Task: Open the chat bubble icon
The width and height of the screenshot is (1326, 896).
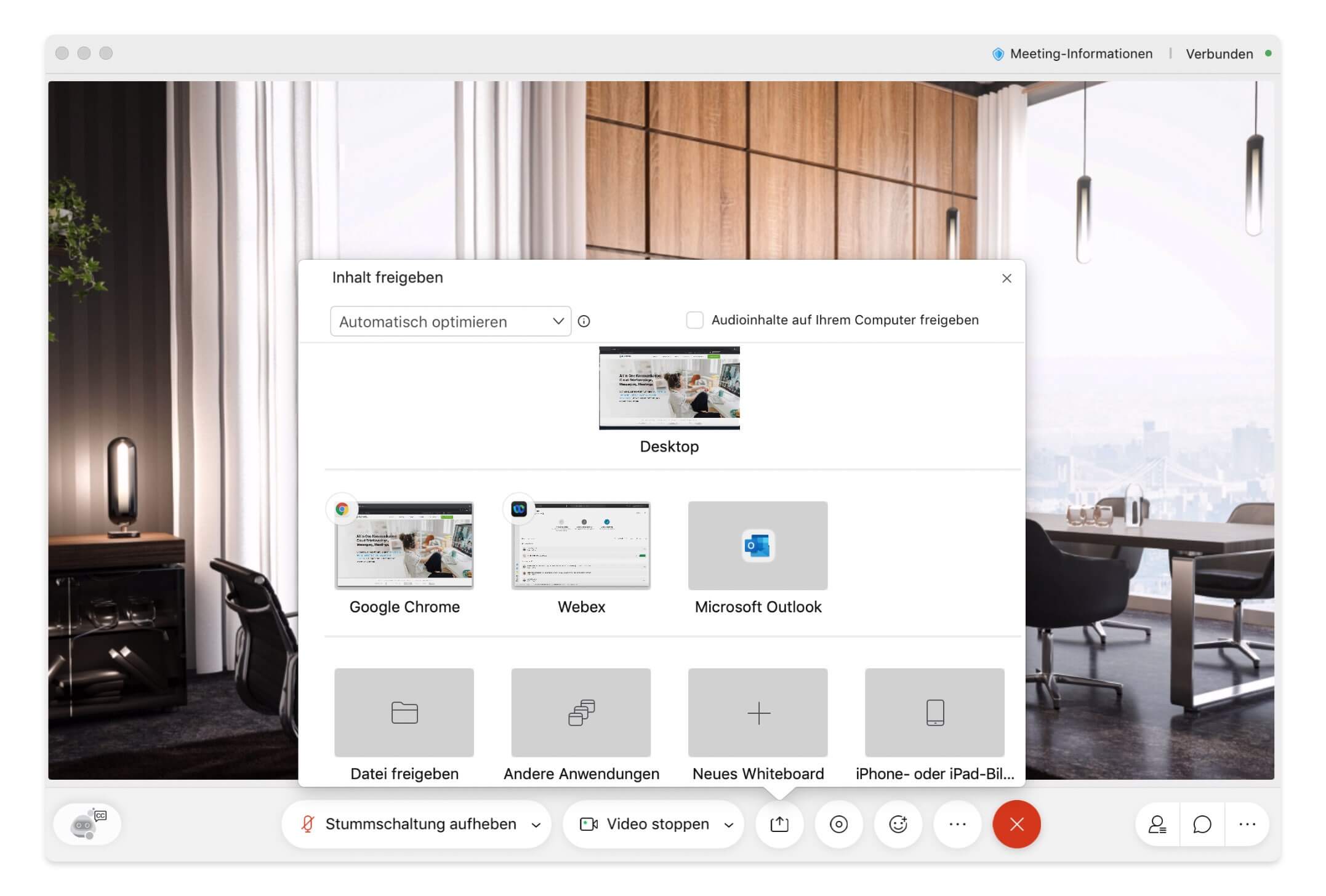Action: [x=1202, y=824]
